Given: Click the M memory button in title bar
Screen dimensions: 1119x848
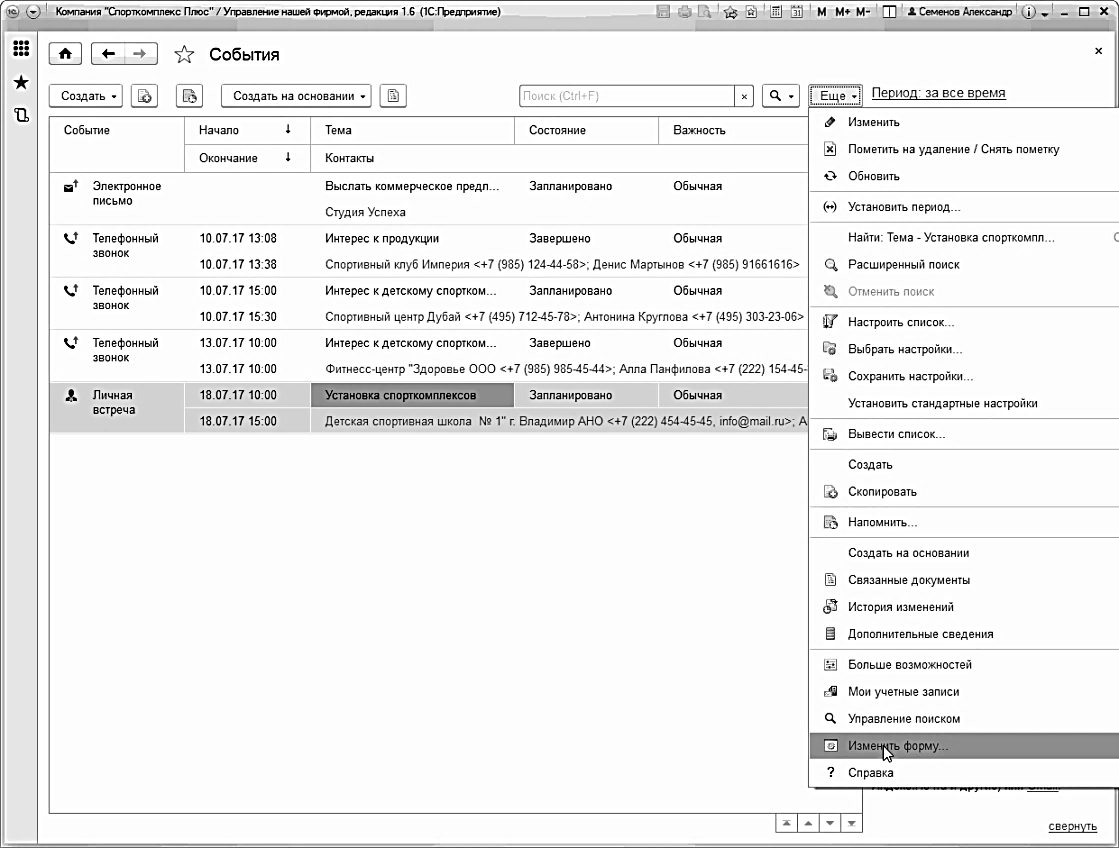Looking at the screenshot, I should pos(821,11).
